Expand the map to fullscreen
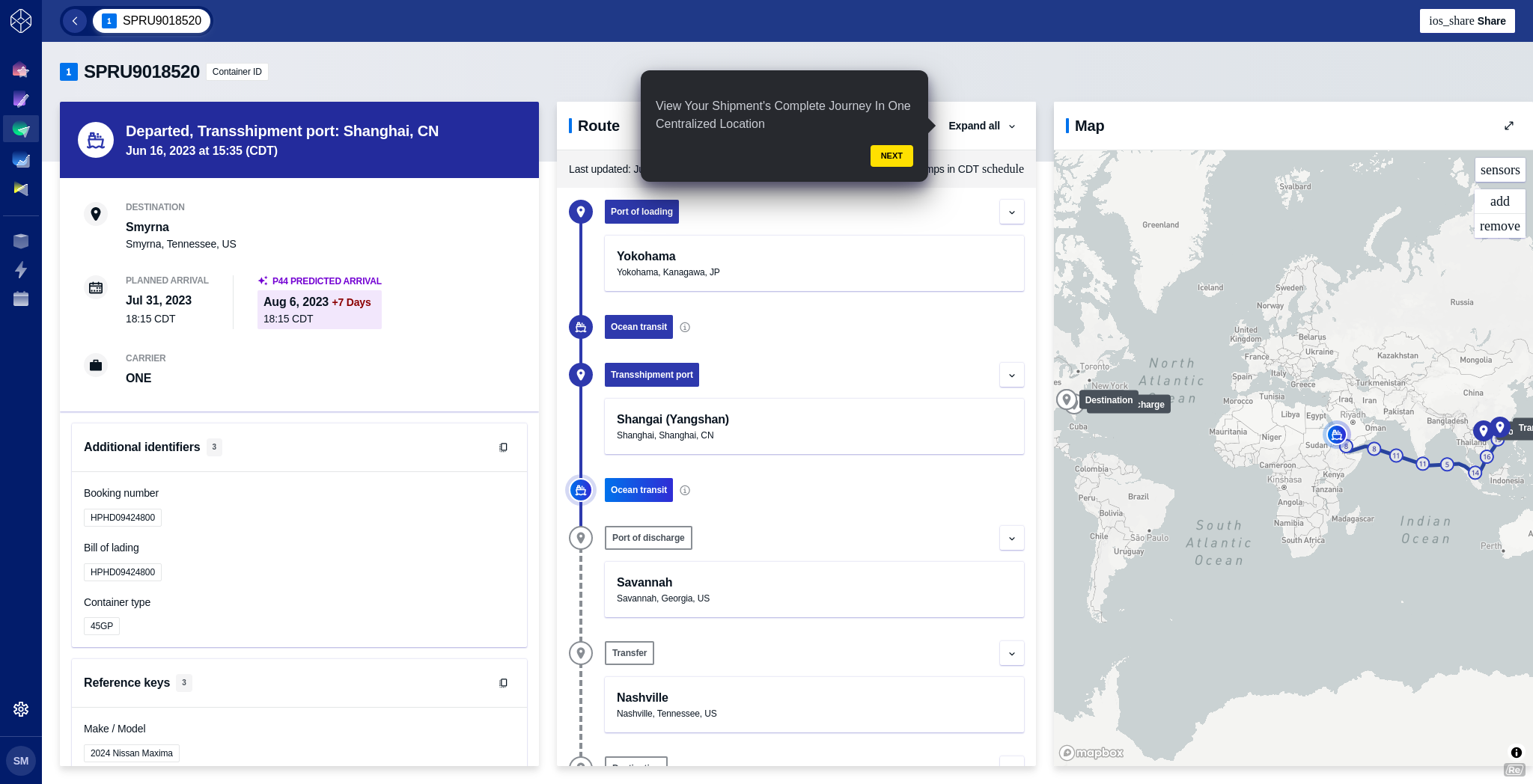The width and height of the screenshot is (1533, 784). (x=1509, y=126)
